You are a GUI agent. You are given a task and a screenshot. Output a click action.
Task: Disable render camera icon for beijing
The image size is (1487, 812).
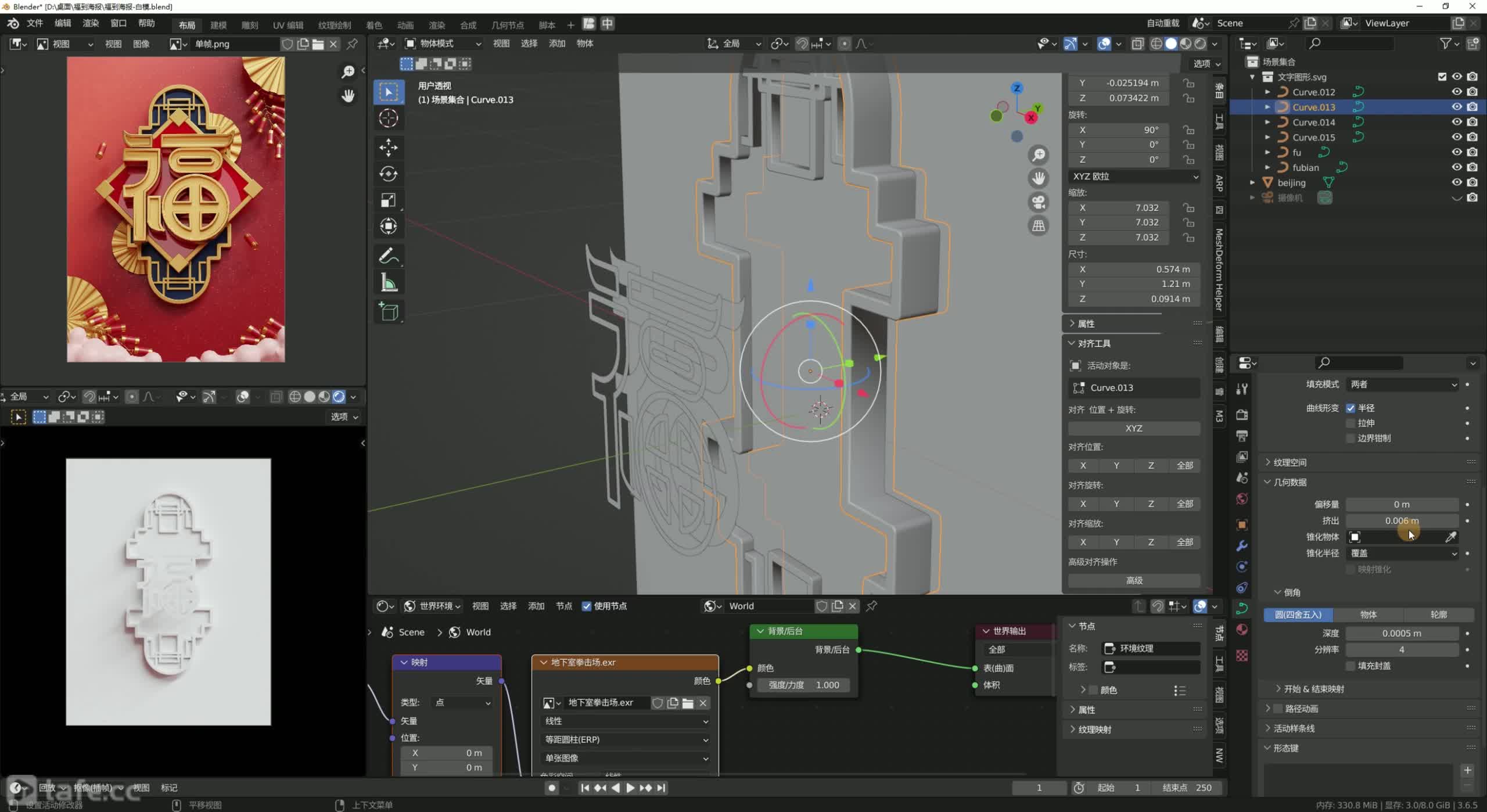click(x=1472, y=182)
